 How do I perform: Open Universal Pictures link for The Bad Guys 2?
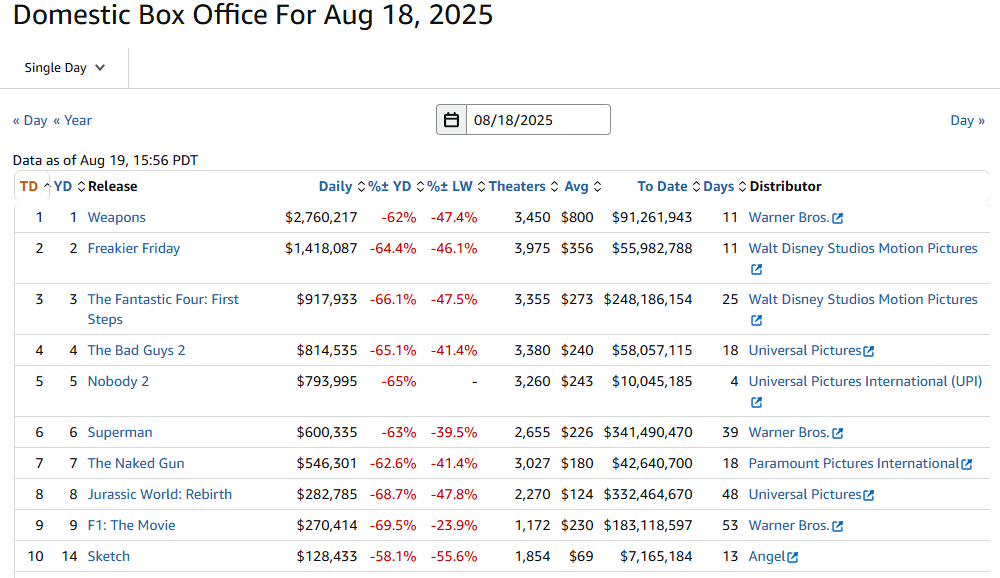click(805, 350)
